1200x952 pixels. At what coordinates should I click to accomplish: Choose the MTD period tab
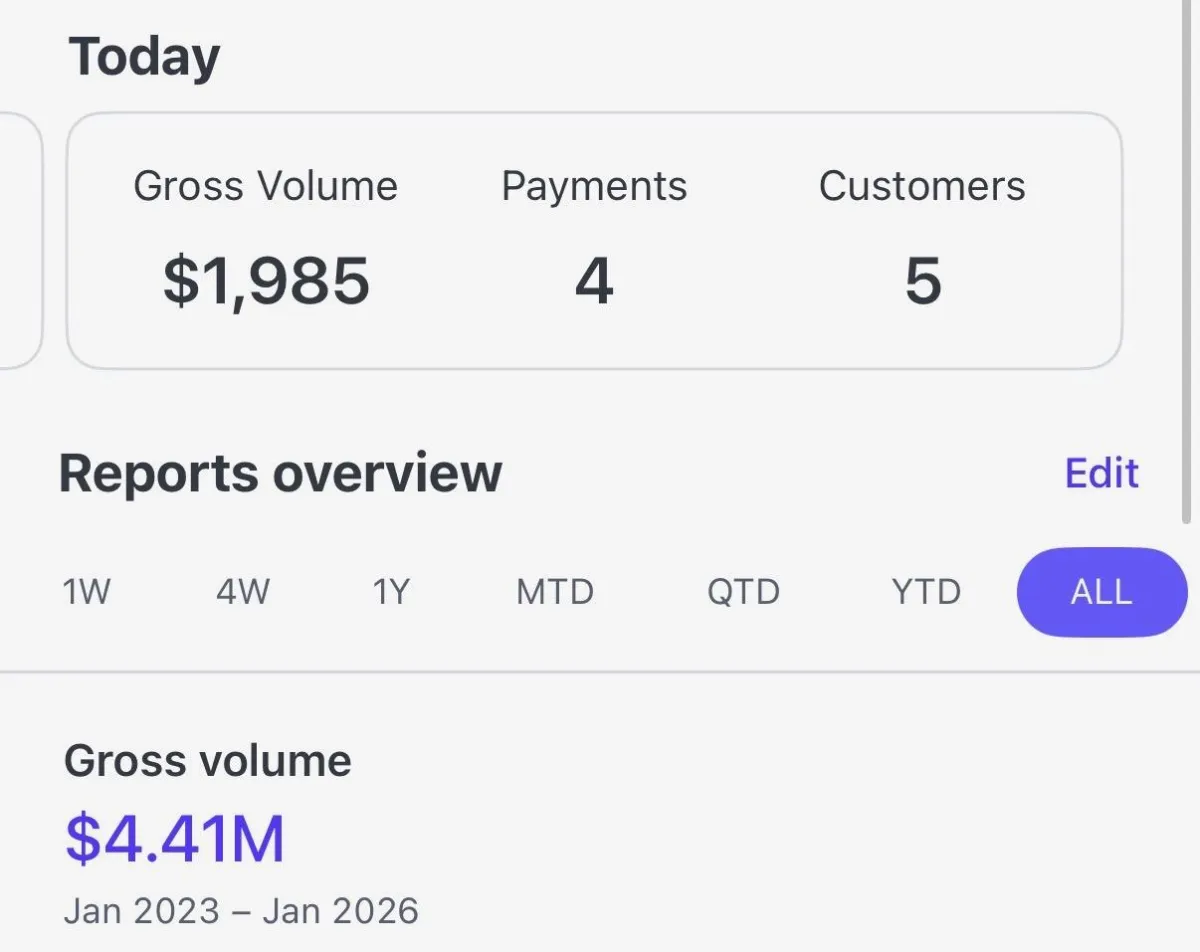click(555, 592)
